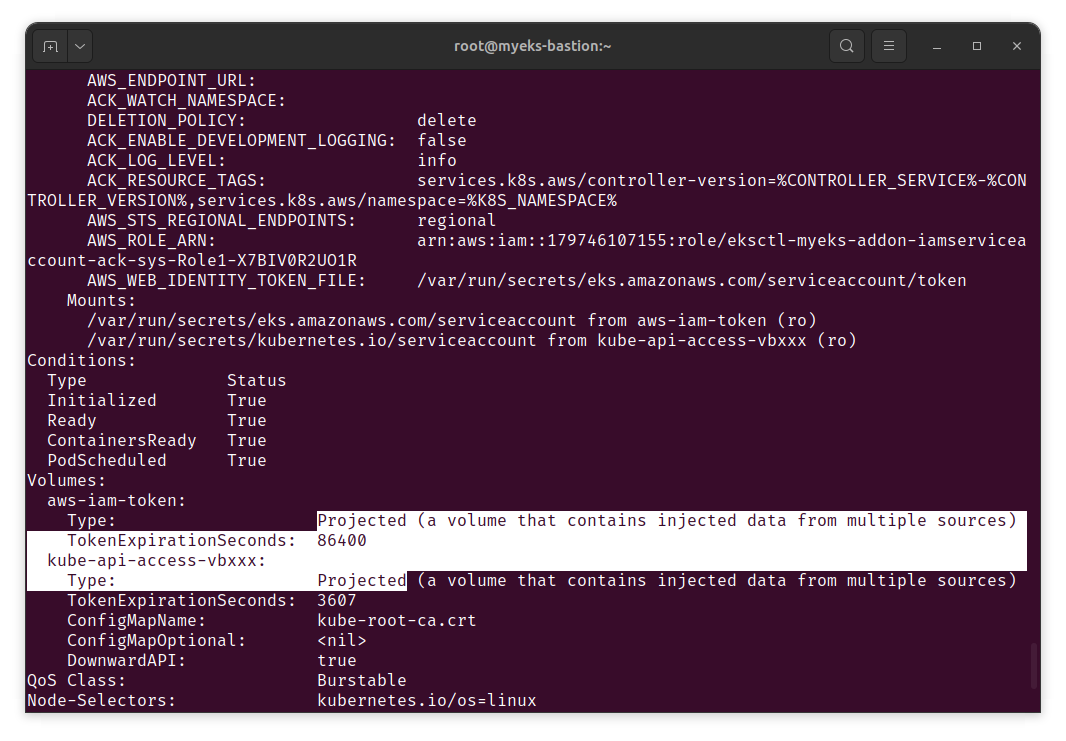The width and height of the screenshot is (1066, 741).
Task: Click the TokenExpirationSeconds label beside 86400
Action: [182, 540]
